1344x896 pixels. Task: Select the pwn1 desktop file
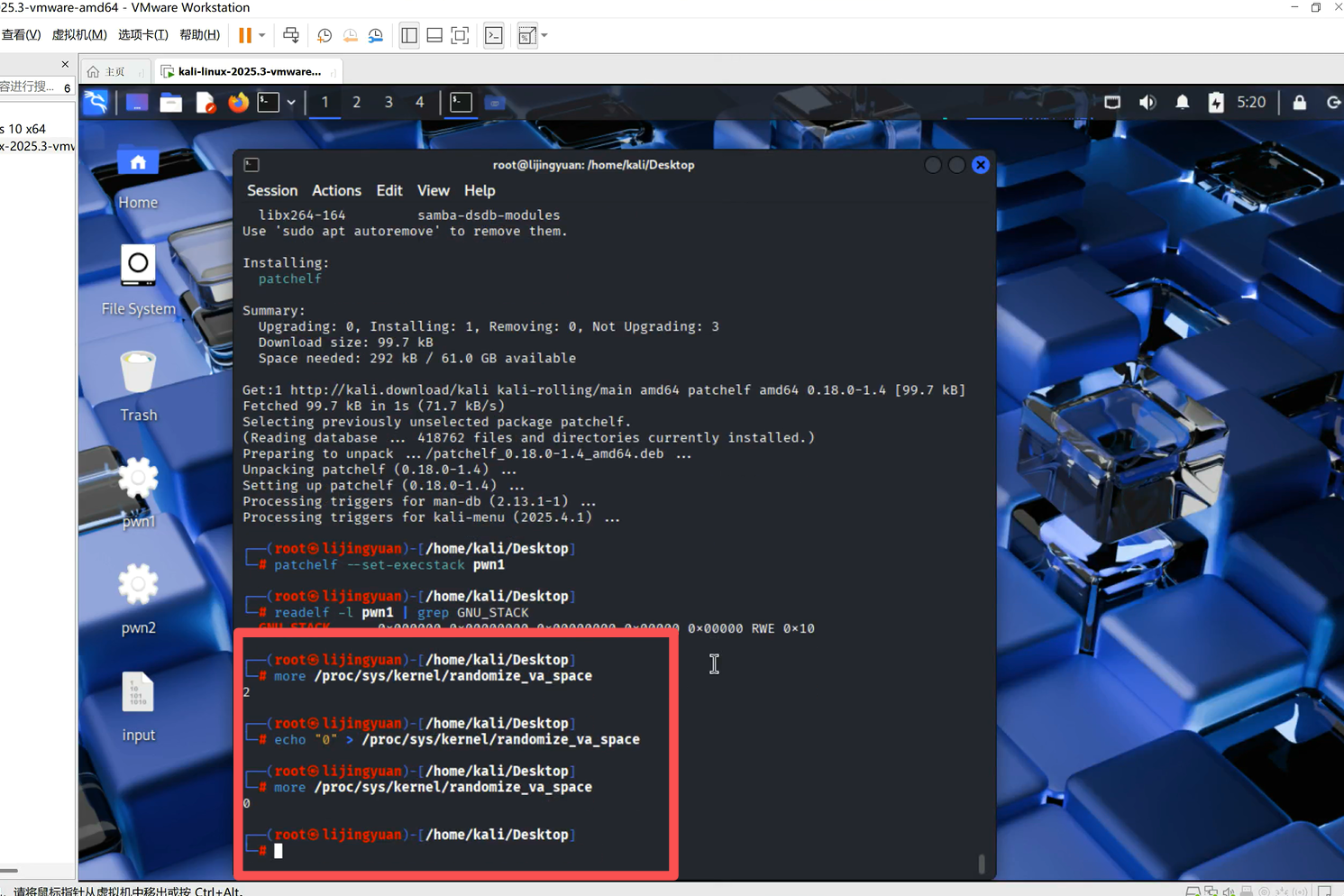click(138, 493)
